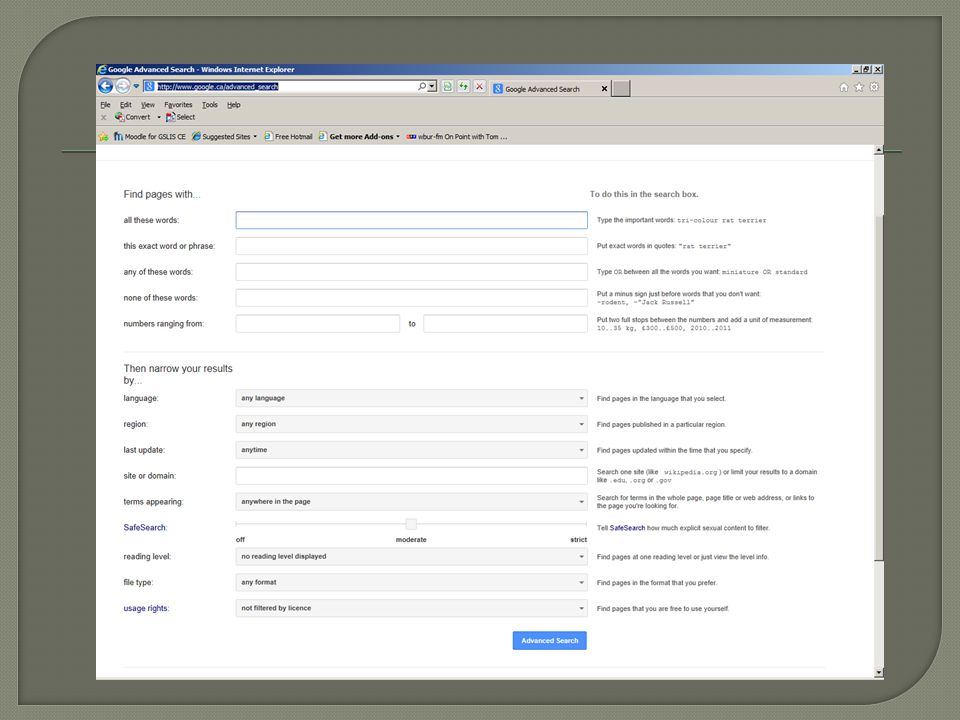Click the 'all these words' input field
This screenshot has width=960, height=720.
(x=411, y=220)
